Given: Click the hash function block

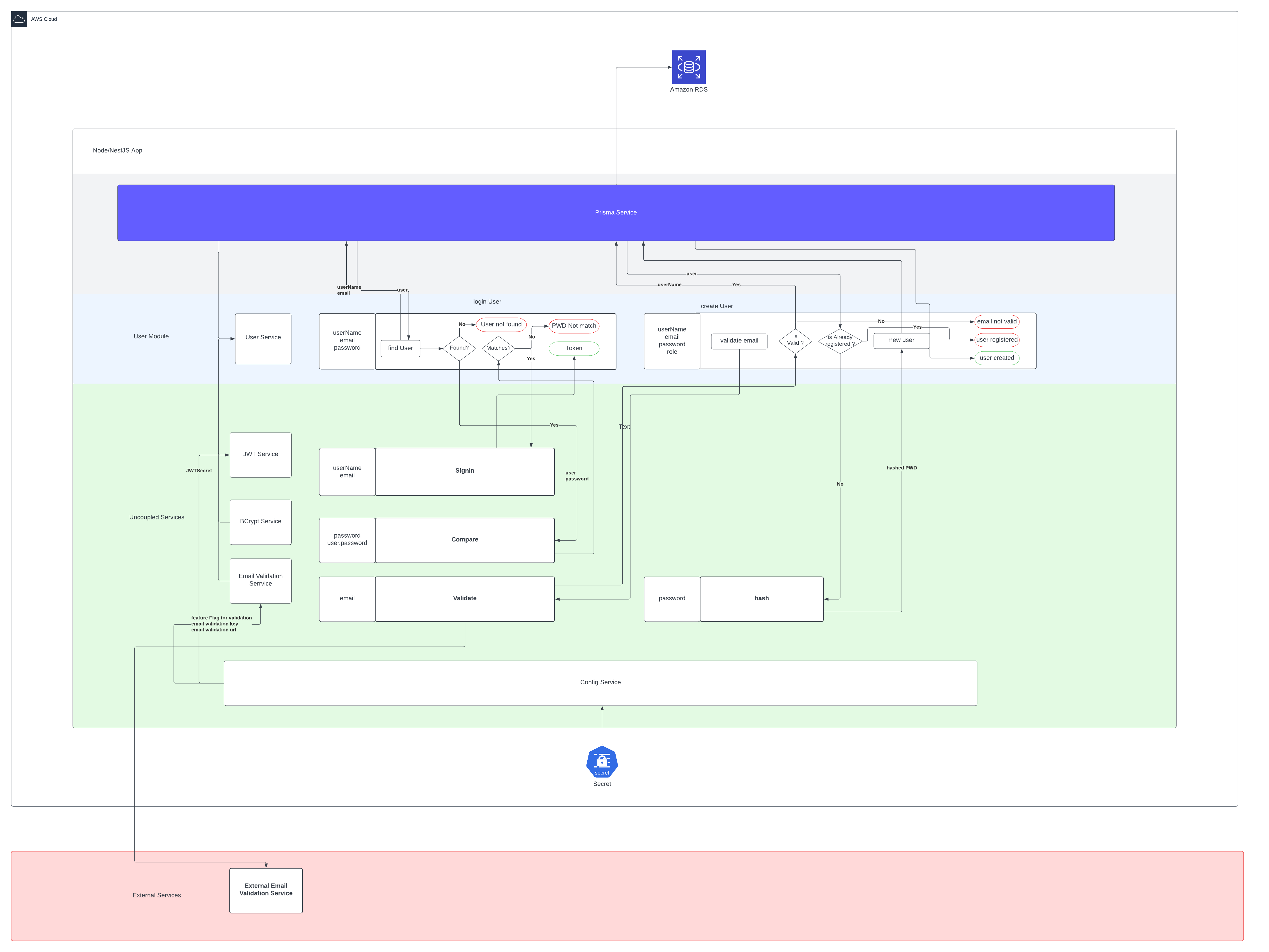Looking at the screenshot, I should tap(761, 598).
